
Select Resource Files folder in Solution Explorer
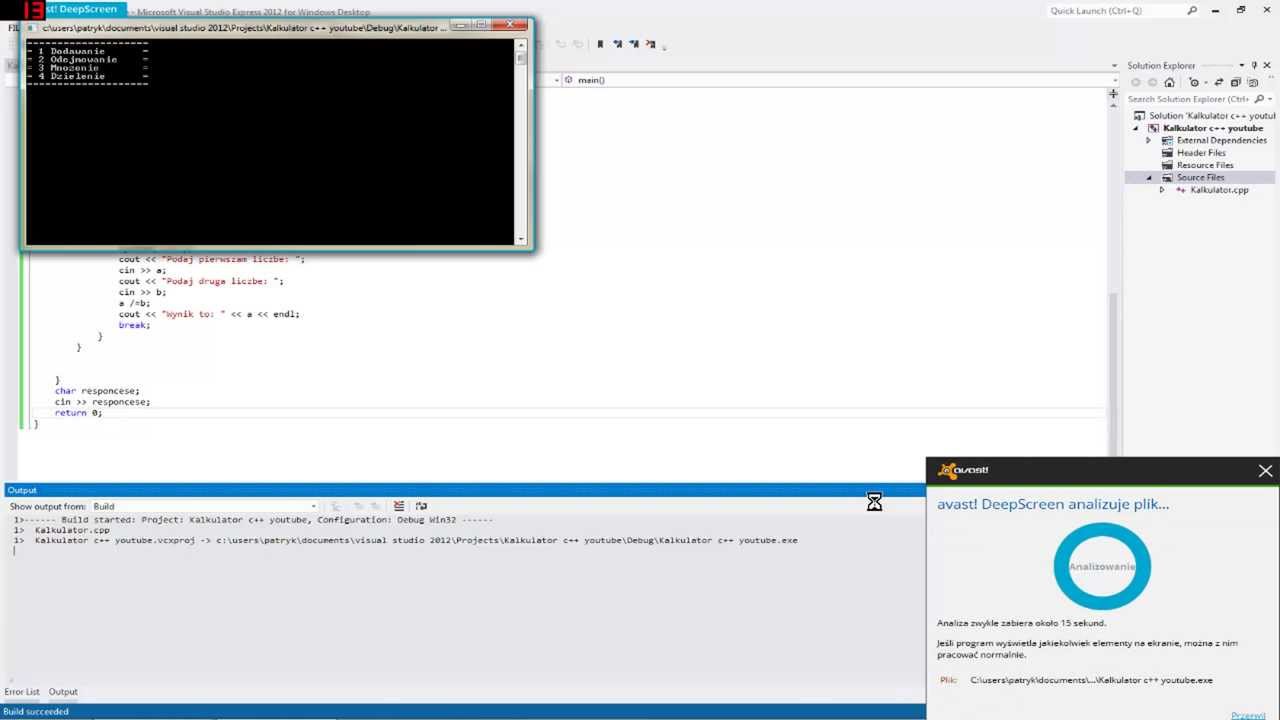[1205, 165]
